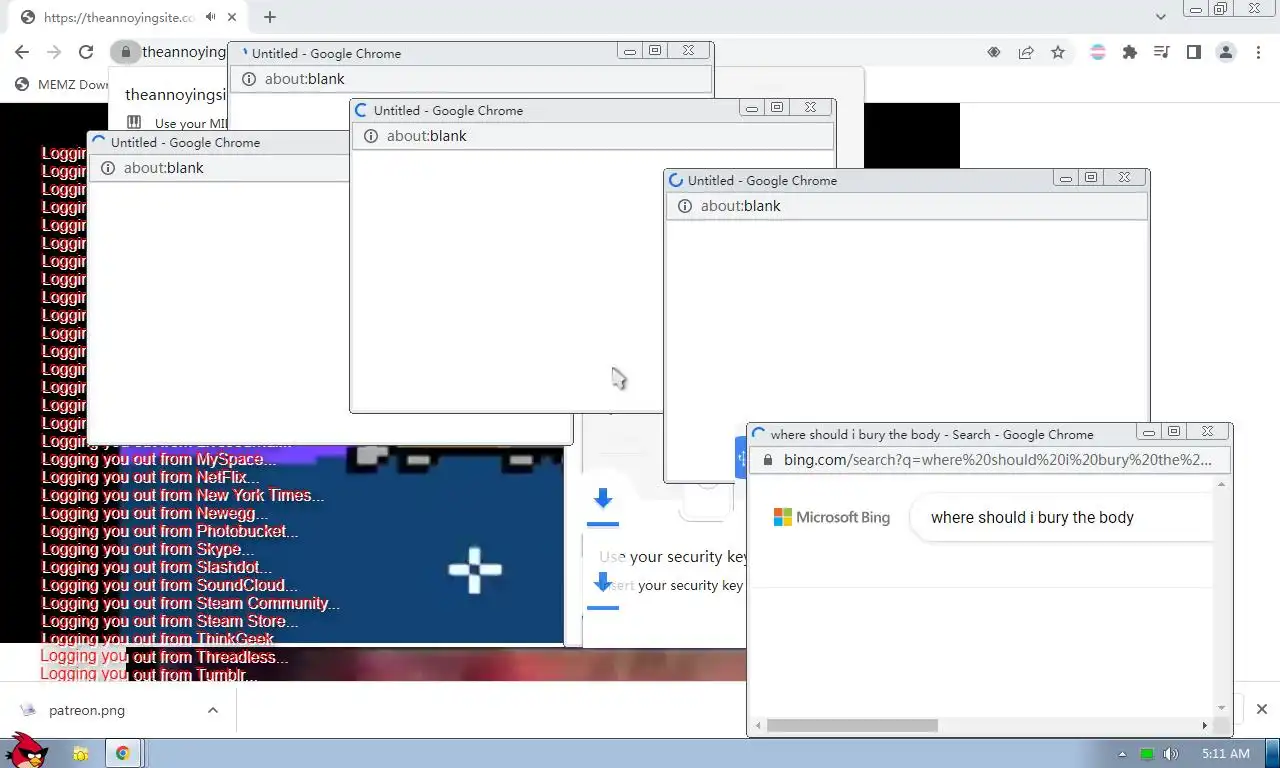Click the Bing search box with 'where should i bury the body'

click(x=1060, y=518)
